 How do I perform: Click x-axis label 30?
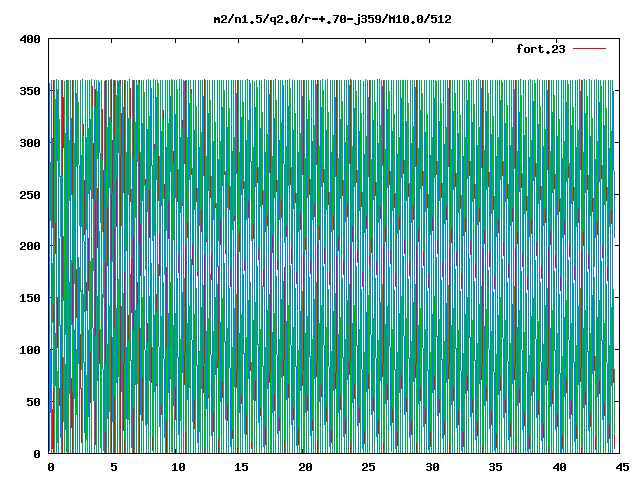click(432, 467)
